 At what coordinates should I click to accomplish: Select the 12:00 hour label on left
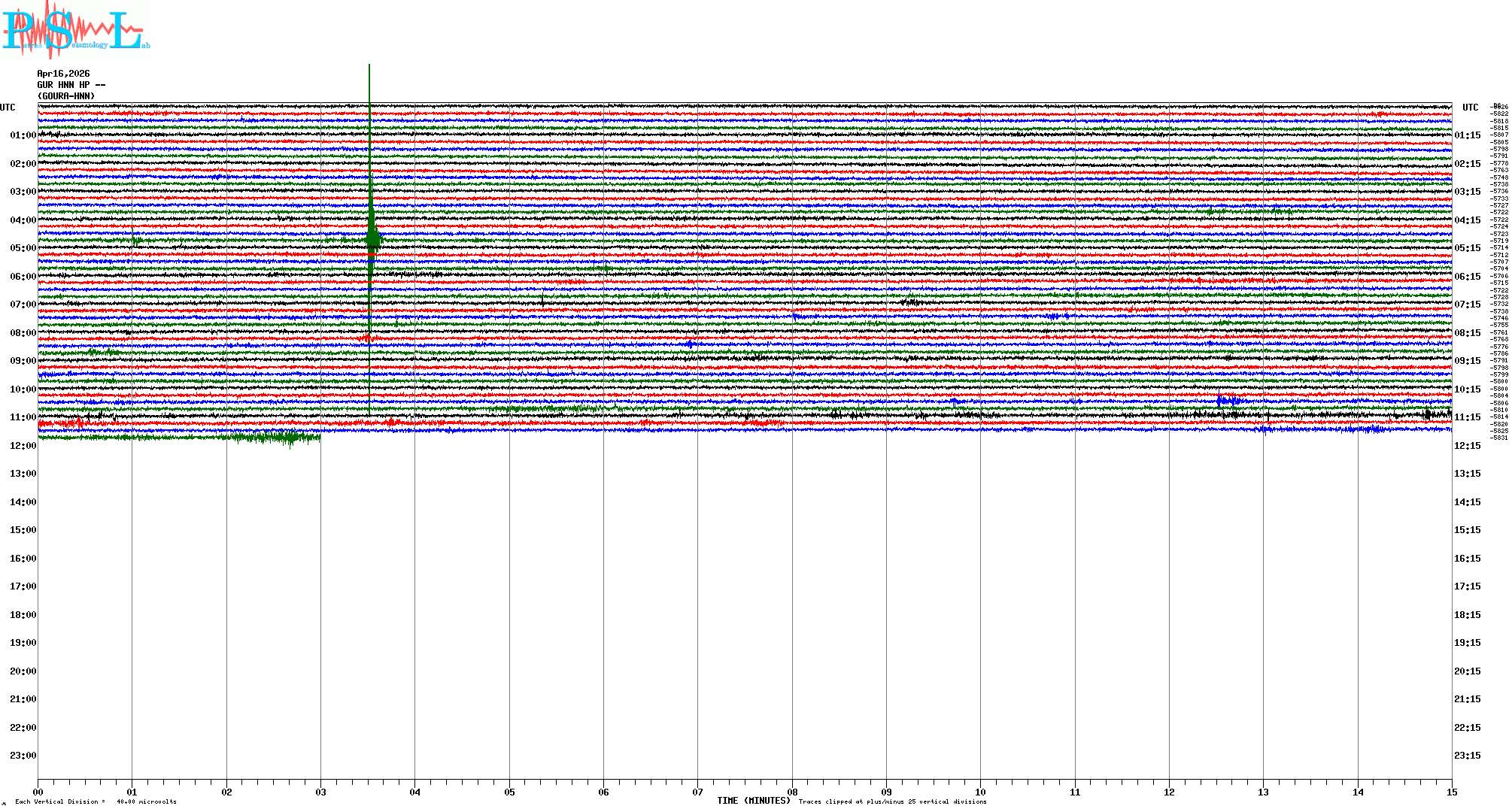click(23, 446)
